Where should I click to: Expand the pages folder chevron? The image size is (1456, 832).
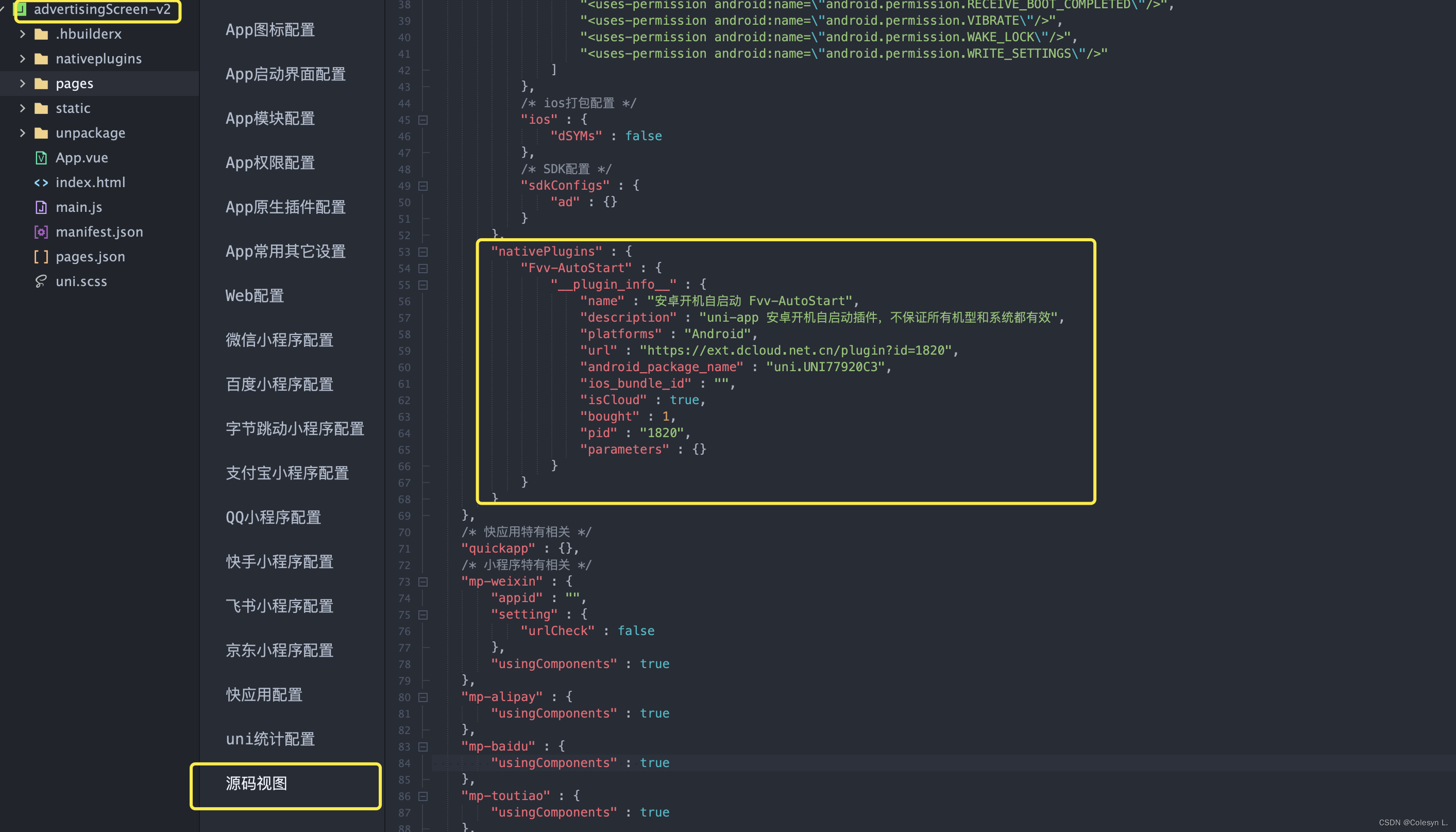[22, 84]
